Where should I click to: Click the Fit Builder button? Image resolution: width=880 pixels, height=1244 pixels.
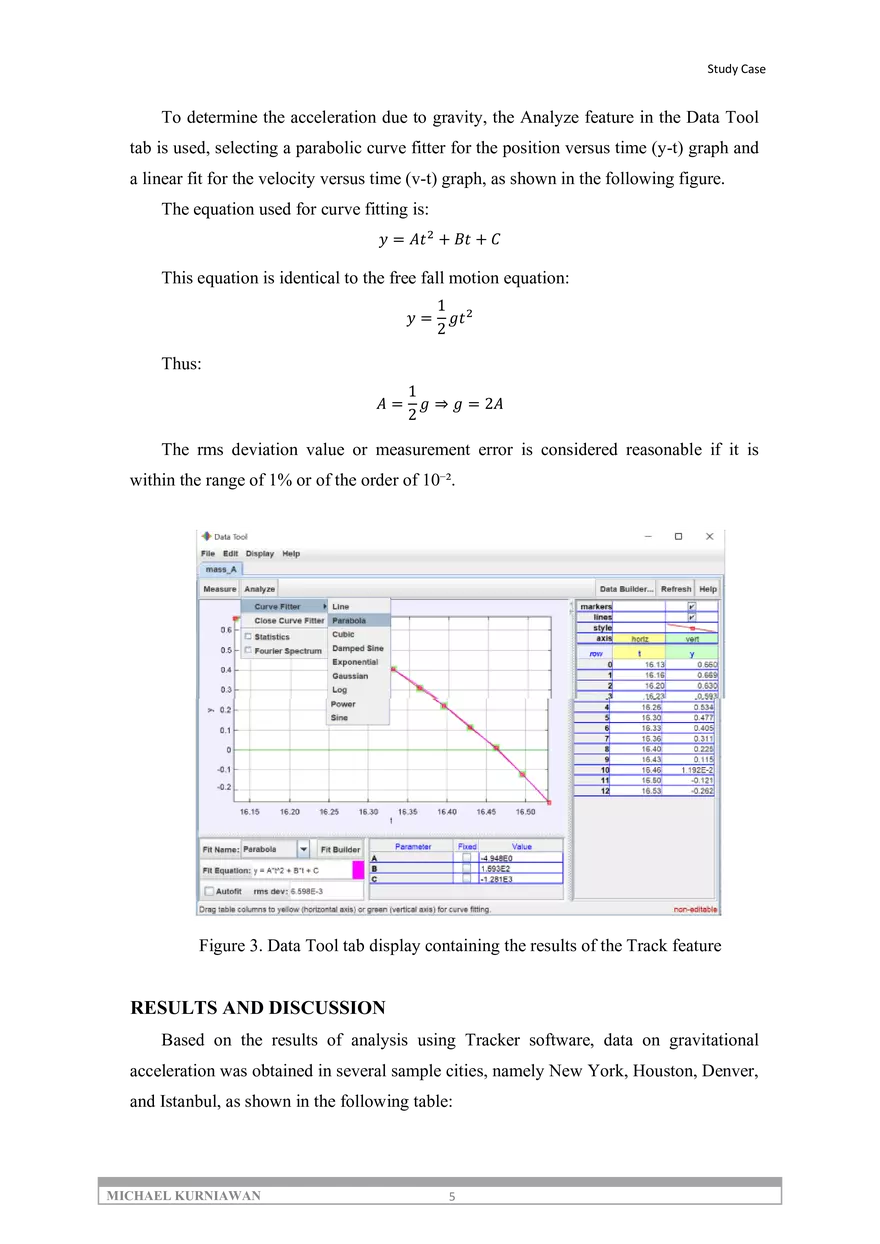click(x=341, y=849)
